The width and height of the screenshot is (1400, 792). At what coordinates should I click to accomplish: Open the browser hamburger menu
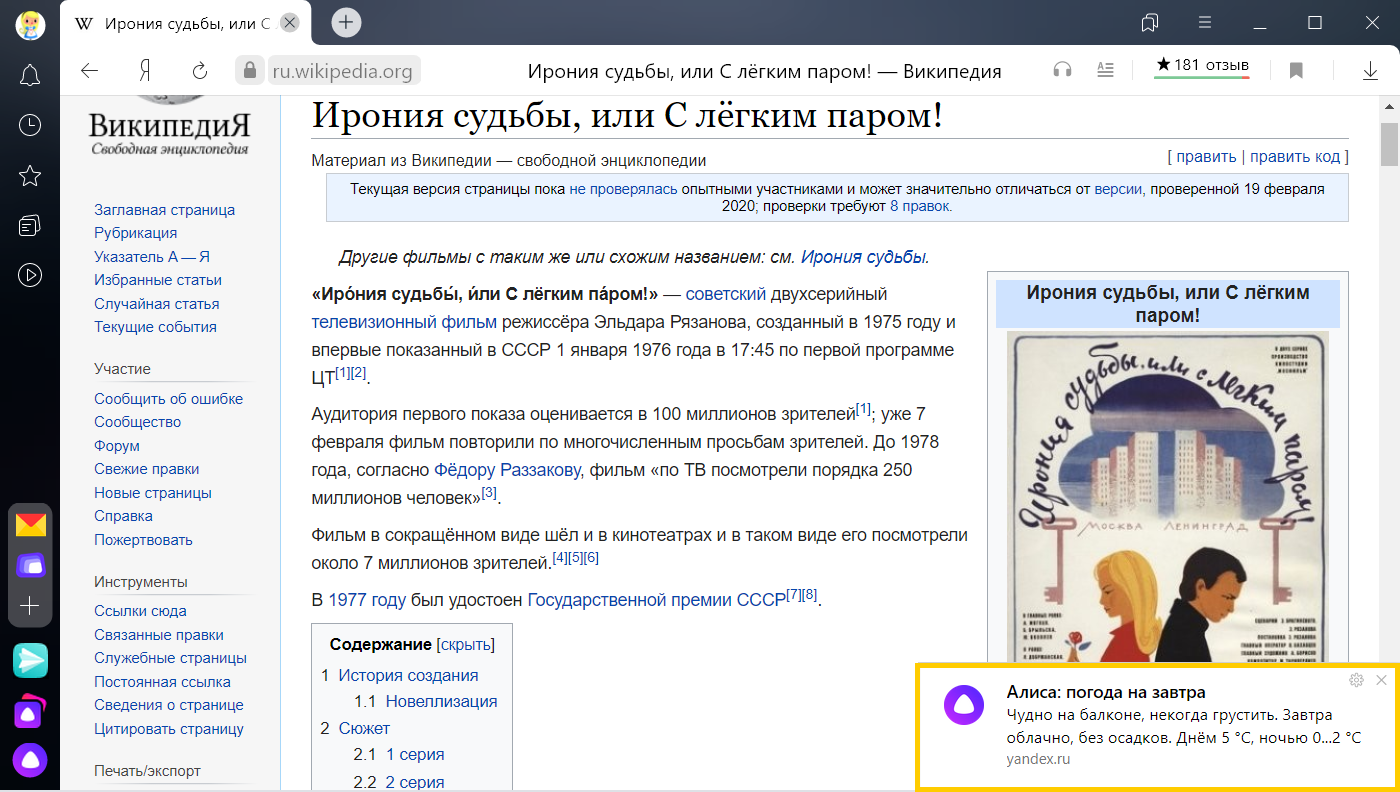[x=1206, y=22]
